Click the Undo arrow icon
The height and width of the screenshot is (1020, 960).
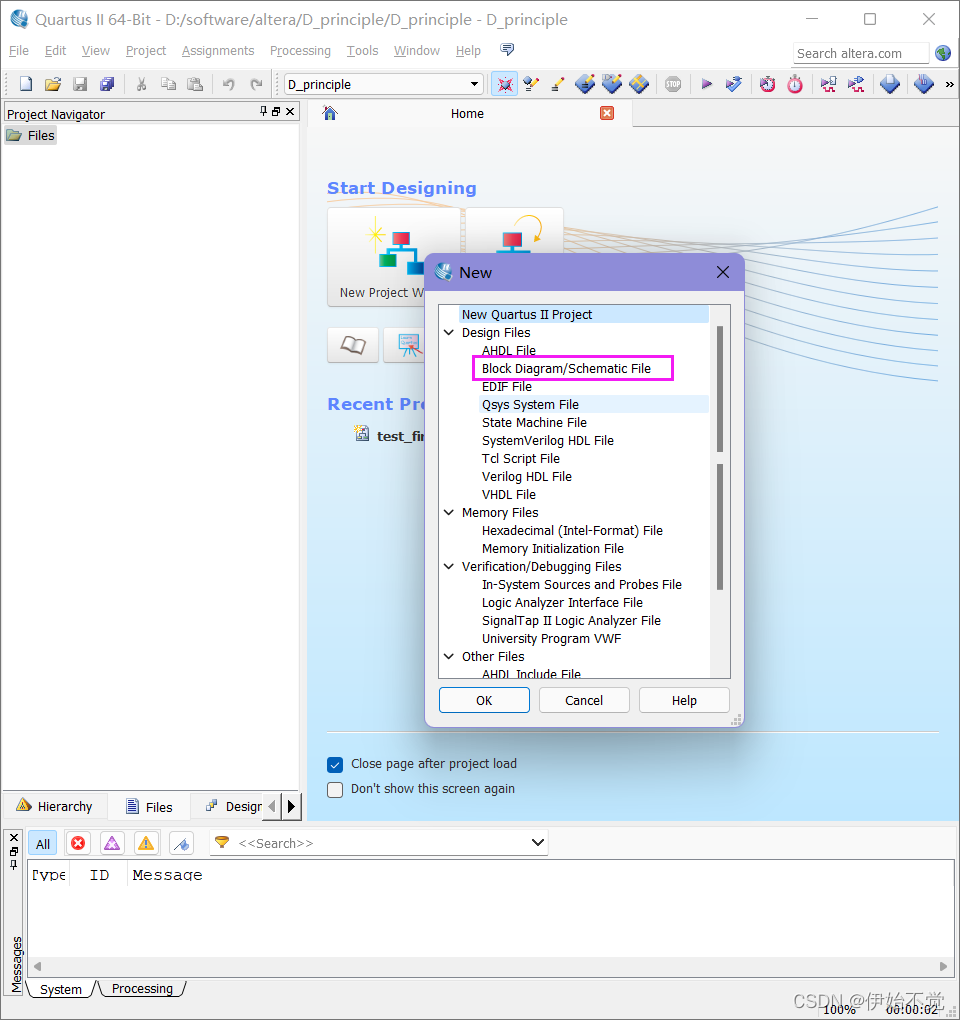pyautogui.click(x=228, y=84)
